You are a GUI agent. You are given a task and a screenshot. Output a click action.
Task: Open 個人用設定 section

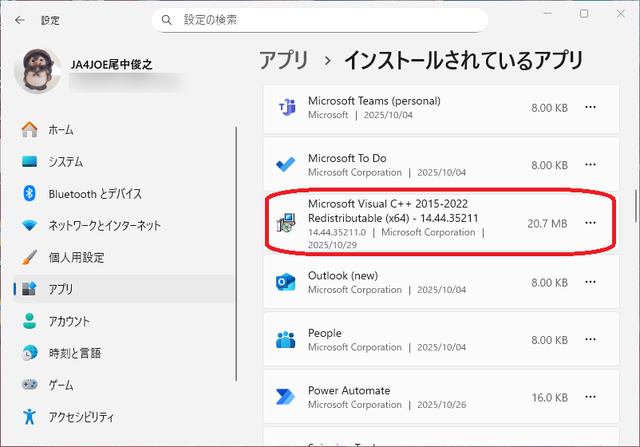point(124,257)
